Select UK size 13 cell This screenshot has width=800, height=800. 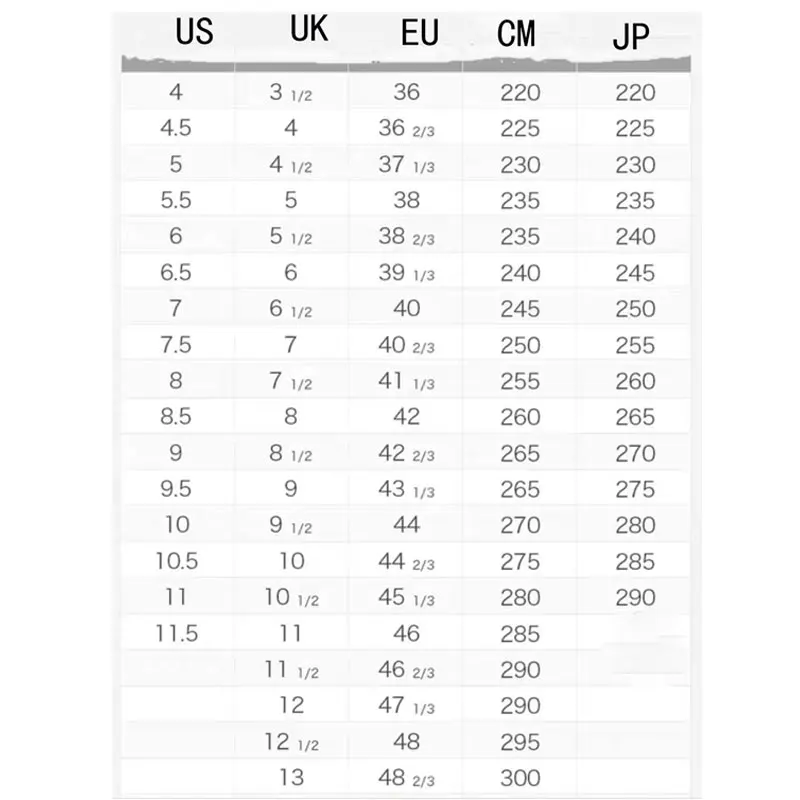(x=291, y=778)
